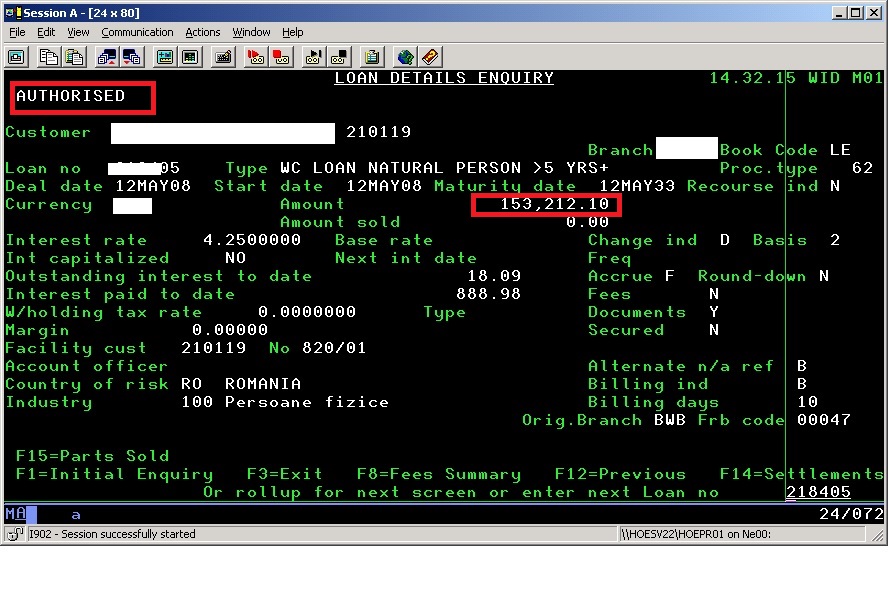The image size is (888, 596).
Task: Click the Paste toolbar icon
Action: (x=75, y=57)
